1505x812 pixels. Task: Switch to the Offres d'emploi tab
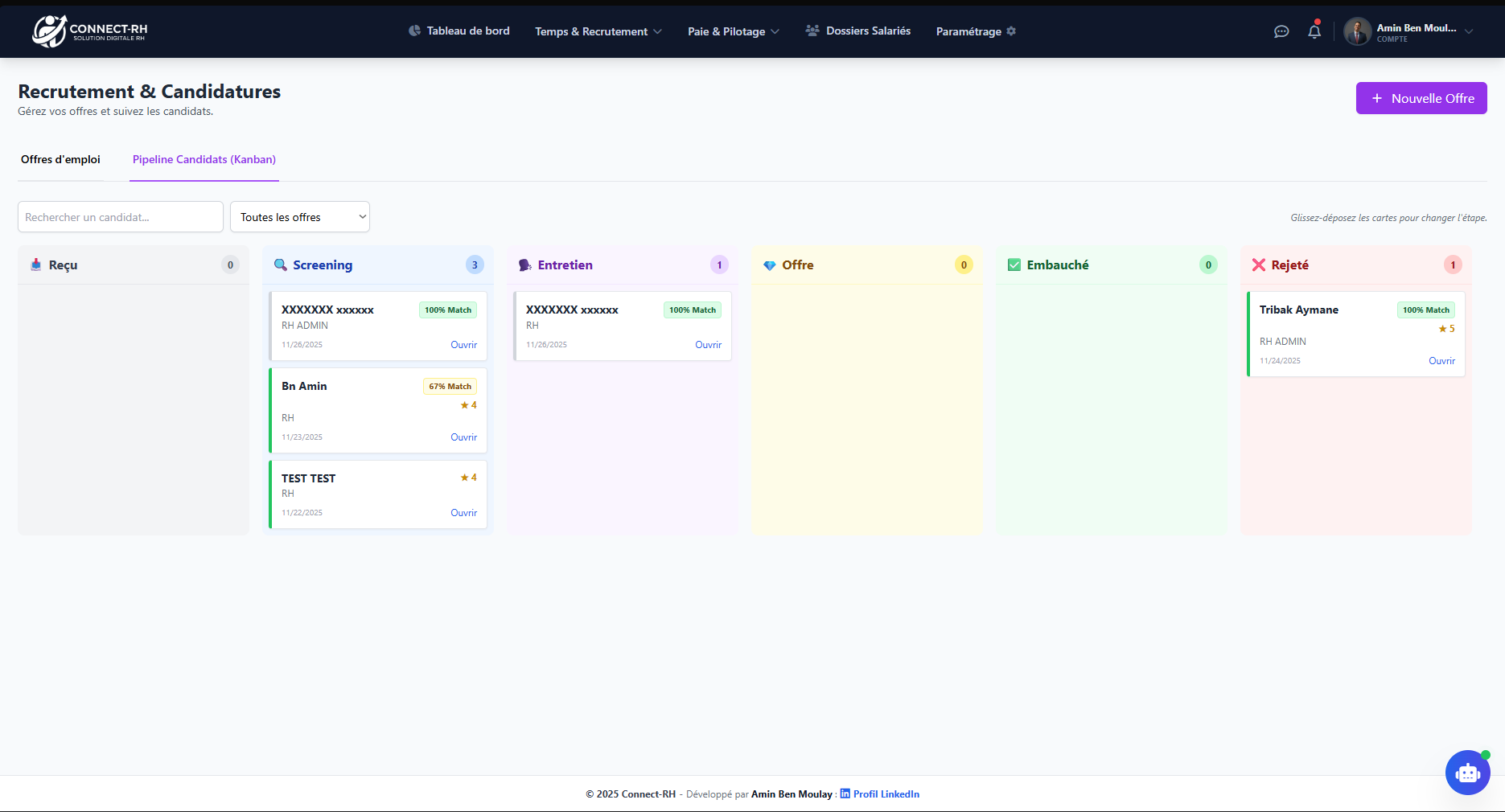[x=60, y=159]
